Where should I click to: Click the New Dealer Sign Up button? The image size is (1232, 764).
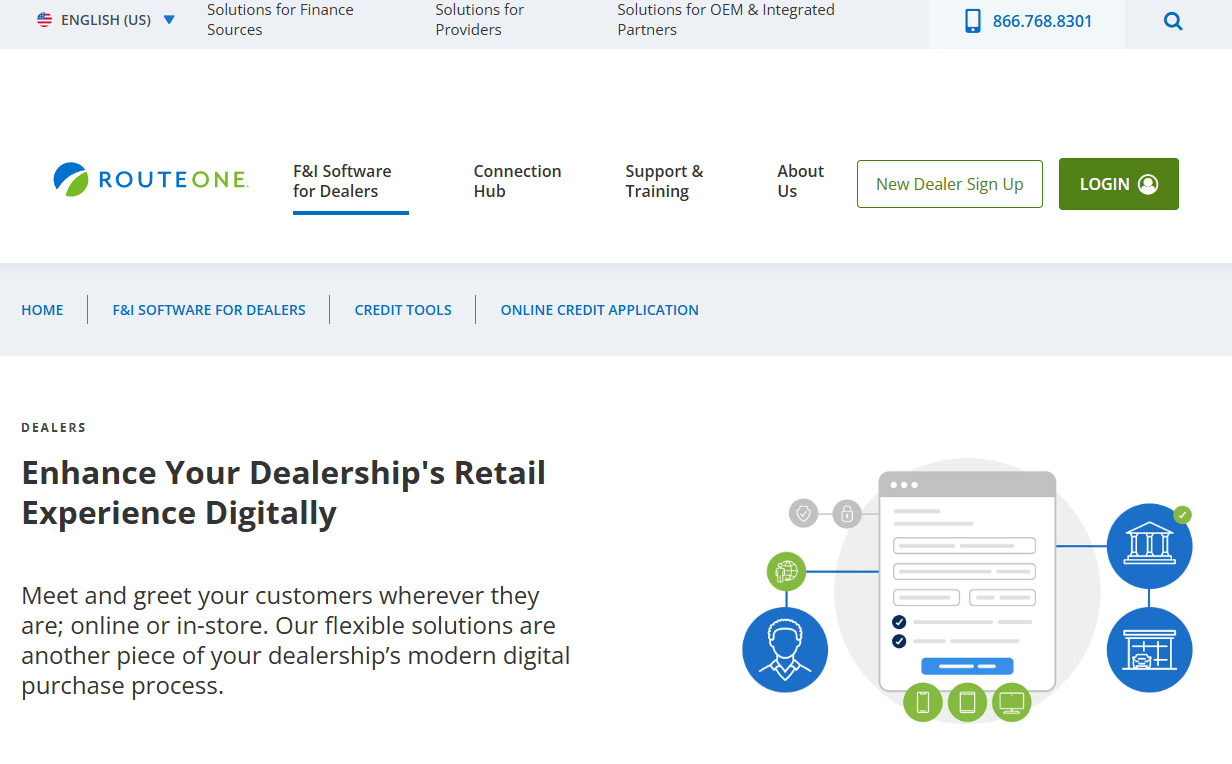click(950, 184)
